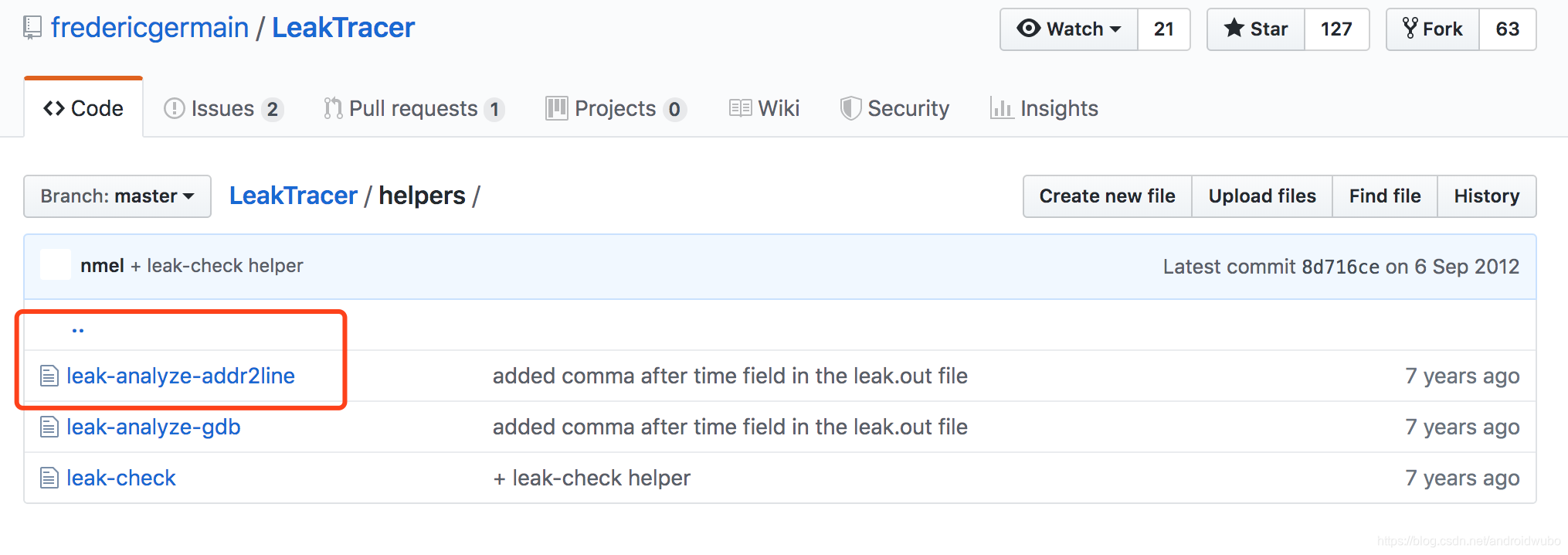View the Security tab
The image size is (1568, 555).
(x=894, y=109)
